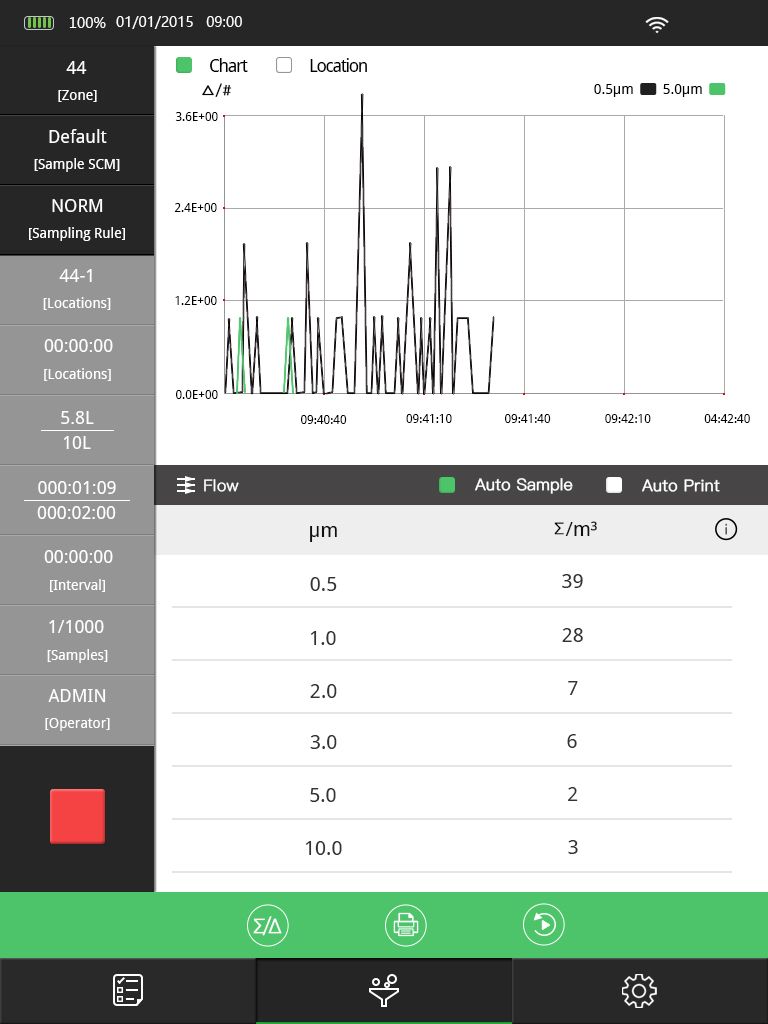Select the particle sampling funnel tab

pos(384,990)
